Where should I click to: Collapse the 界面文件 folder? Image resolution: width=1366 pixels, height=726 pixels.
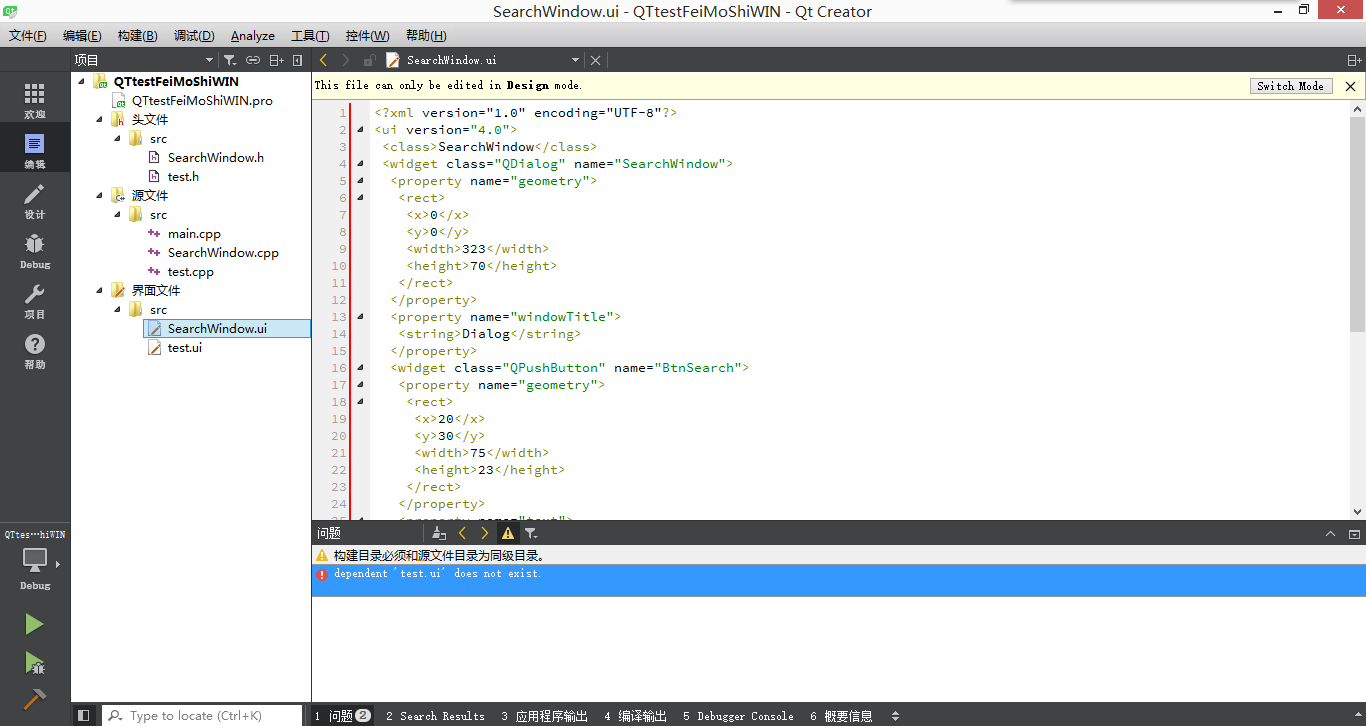100,291
